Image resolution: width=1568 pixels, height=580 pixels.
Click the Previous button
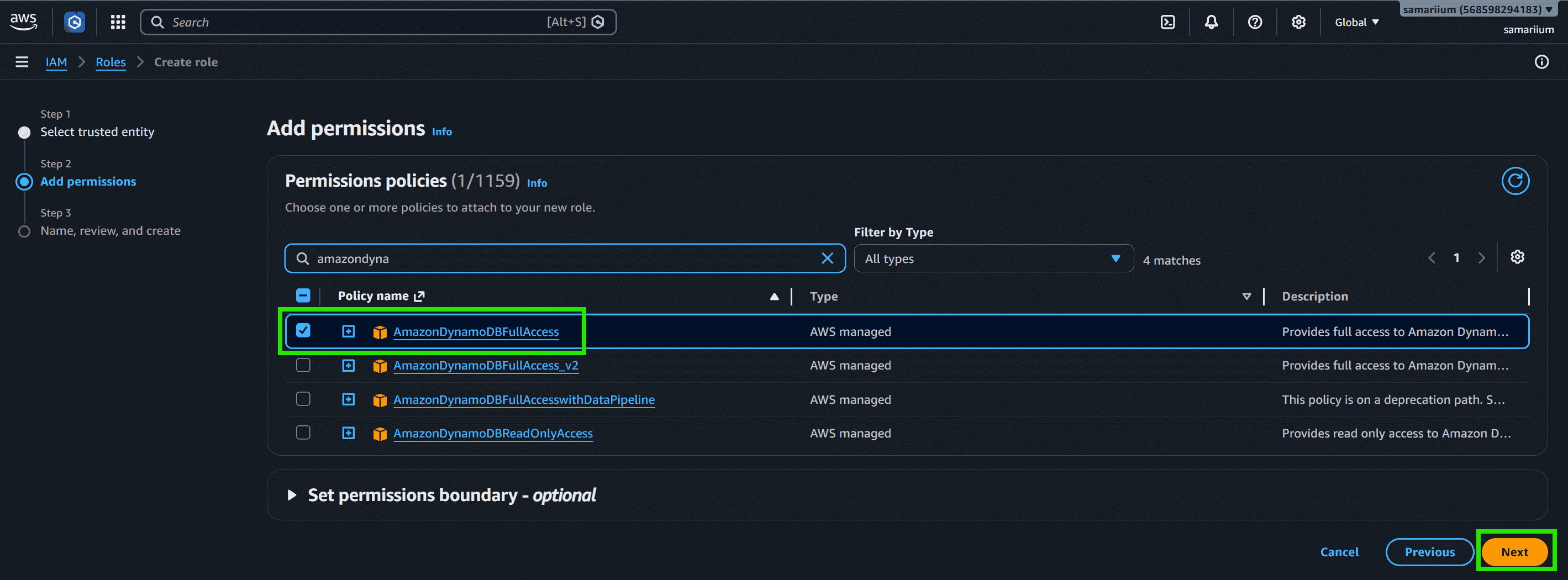(x=1429, y=552)
